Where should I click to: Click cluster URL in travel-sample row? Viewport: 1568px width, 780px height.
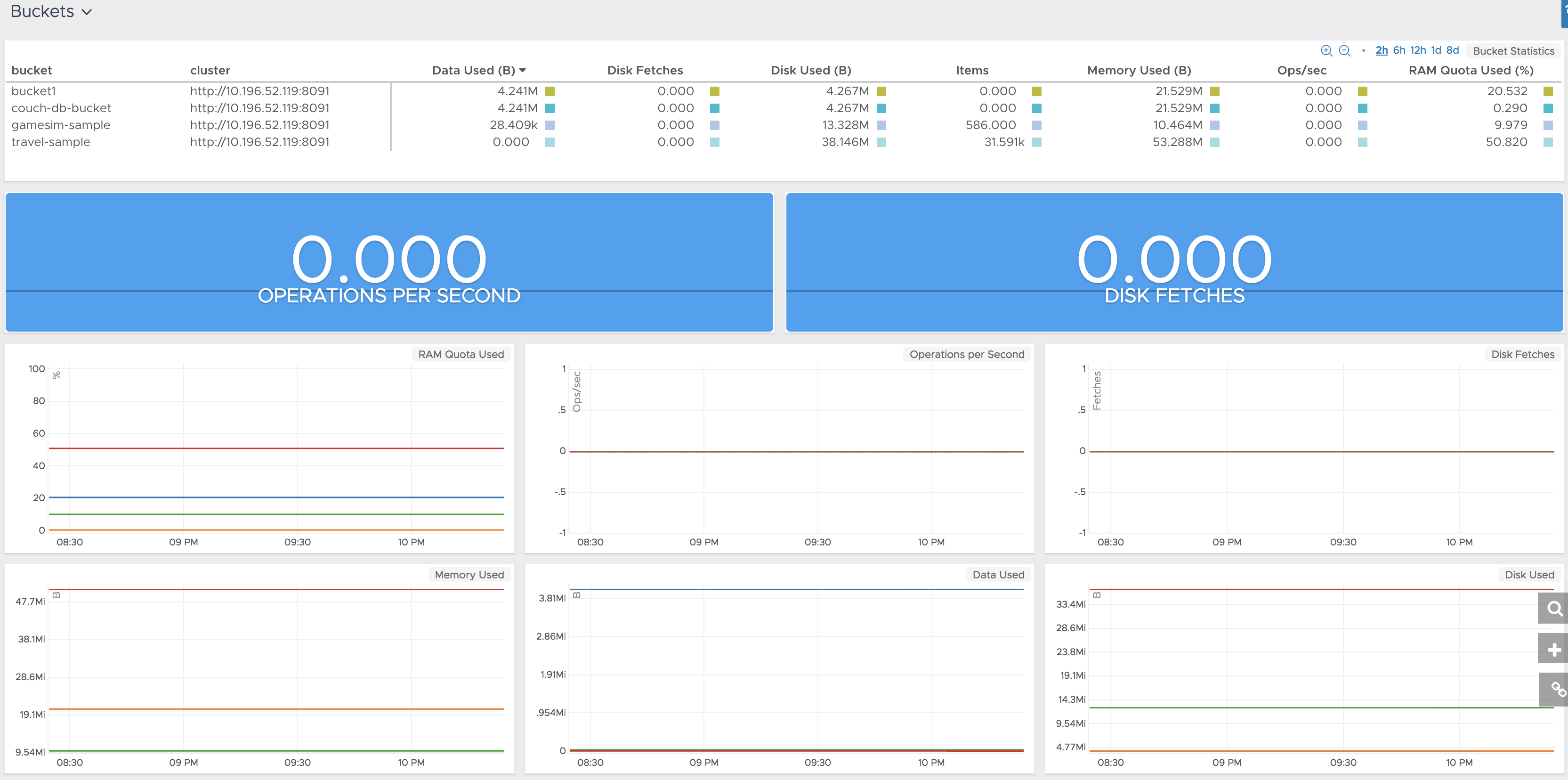tap(259, 143)
